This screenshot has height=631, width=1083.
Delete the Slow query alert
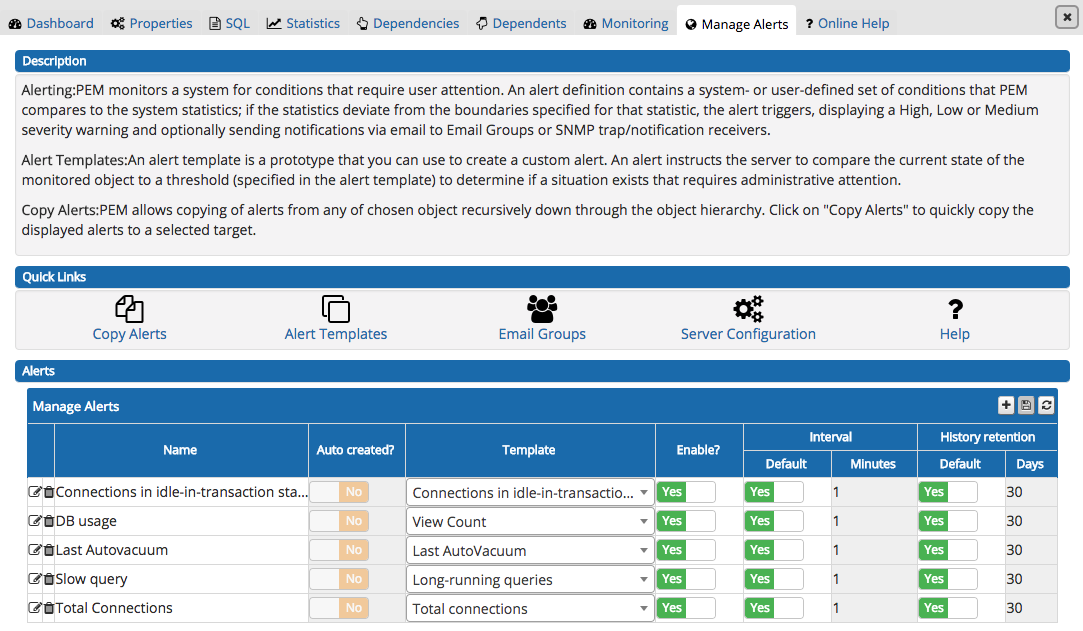48,579
